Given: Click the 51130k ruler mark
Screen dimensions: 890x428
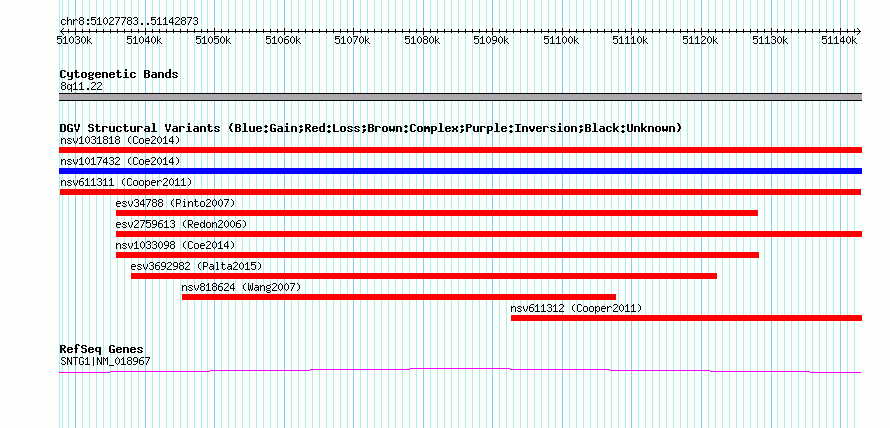Looking at the screenshot, I should [x=770, y=40].
